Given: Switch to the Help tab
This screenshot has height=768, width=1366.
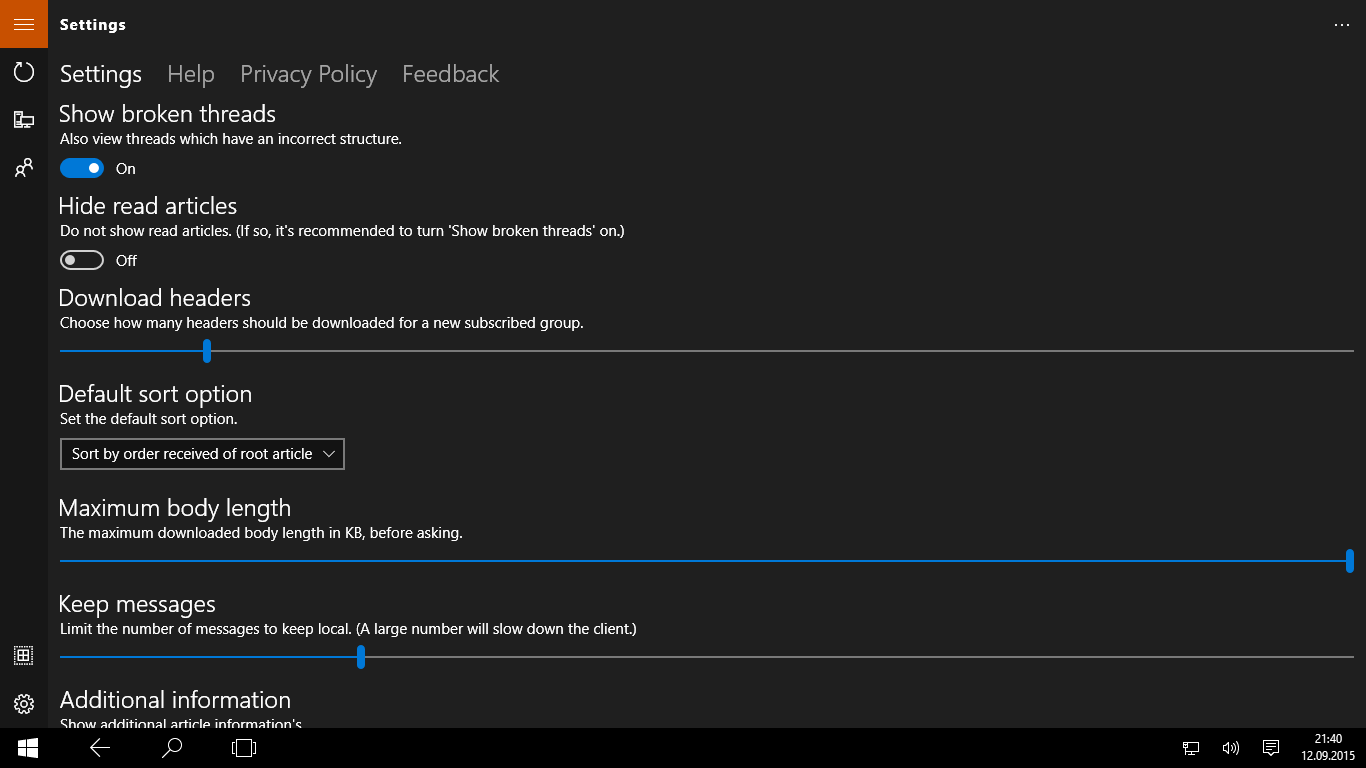Looking at the screenshot, I should pos(191,74).
